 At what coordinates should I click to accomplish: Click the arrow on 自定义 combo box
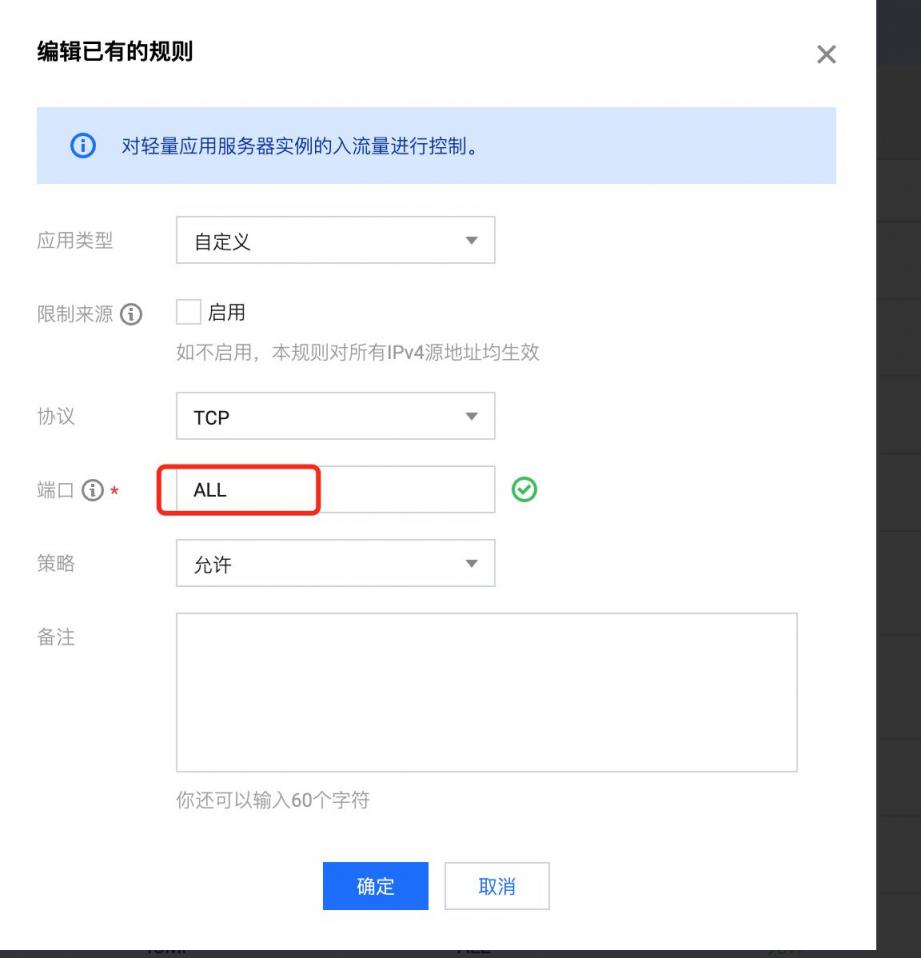point(472,241)
